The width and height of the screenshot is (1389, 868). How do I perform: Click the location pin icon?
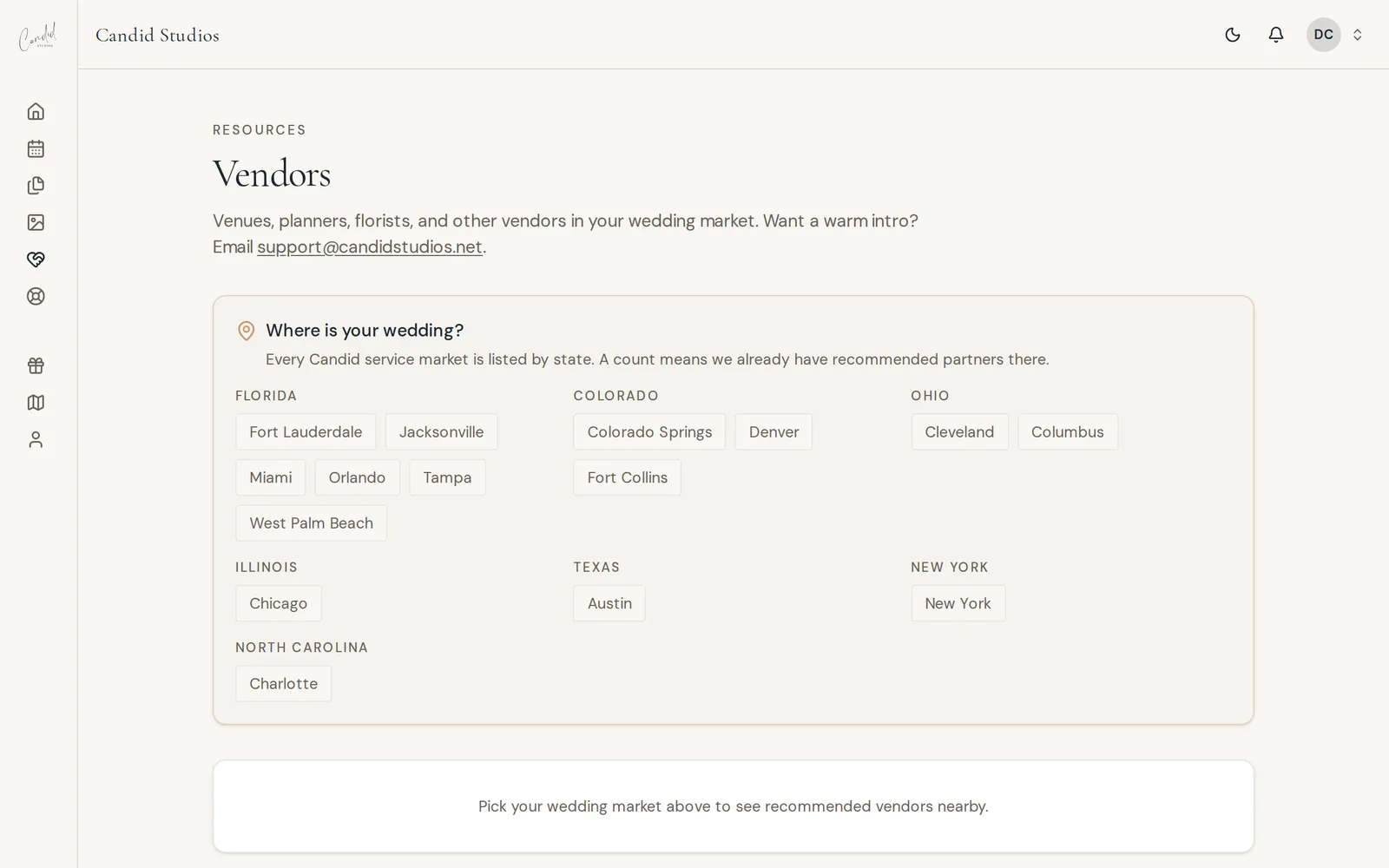click(x=247, y=331)
